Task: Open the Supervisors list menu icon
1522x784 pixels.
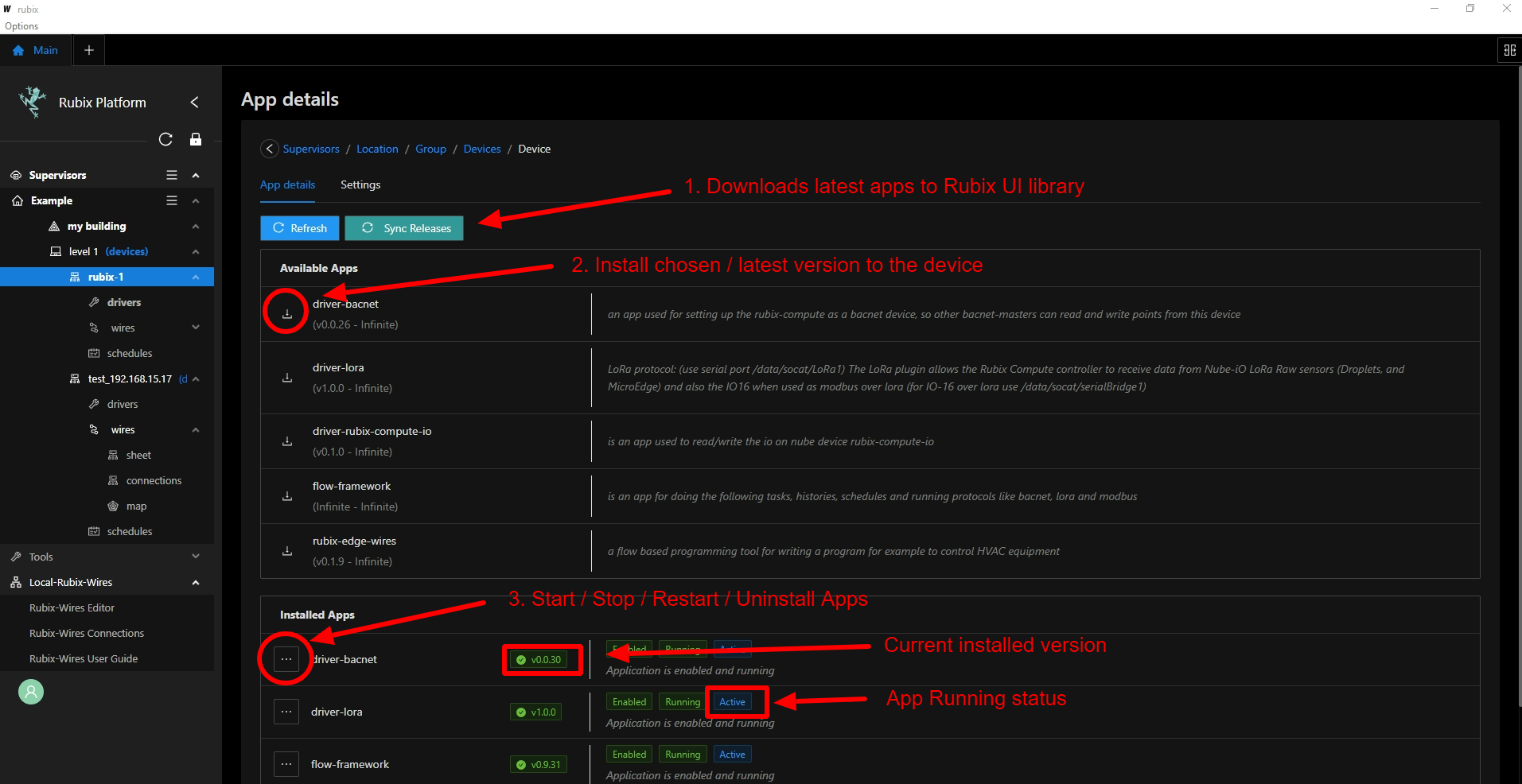Action: click(x=172, y=175)
